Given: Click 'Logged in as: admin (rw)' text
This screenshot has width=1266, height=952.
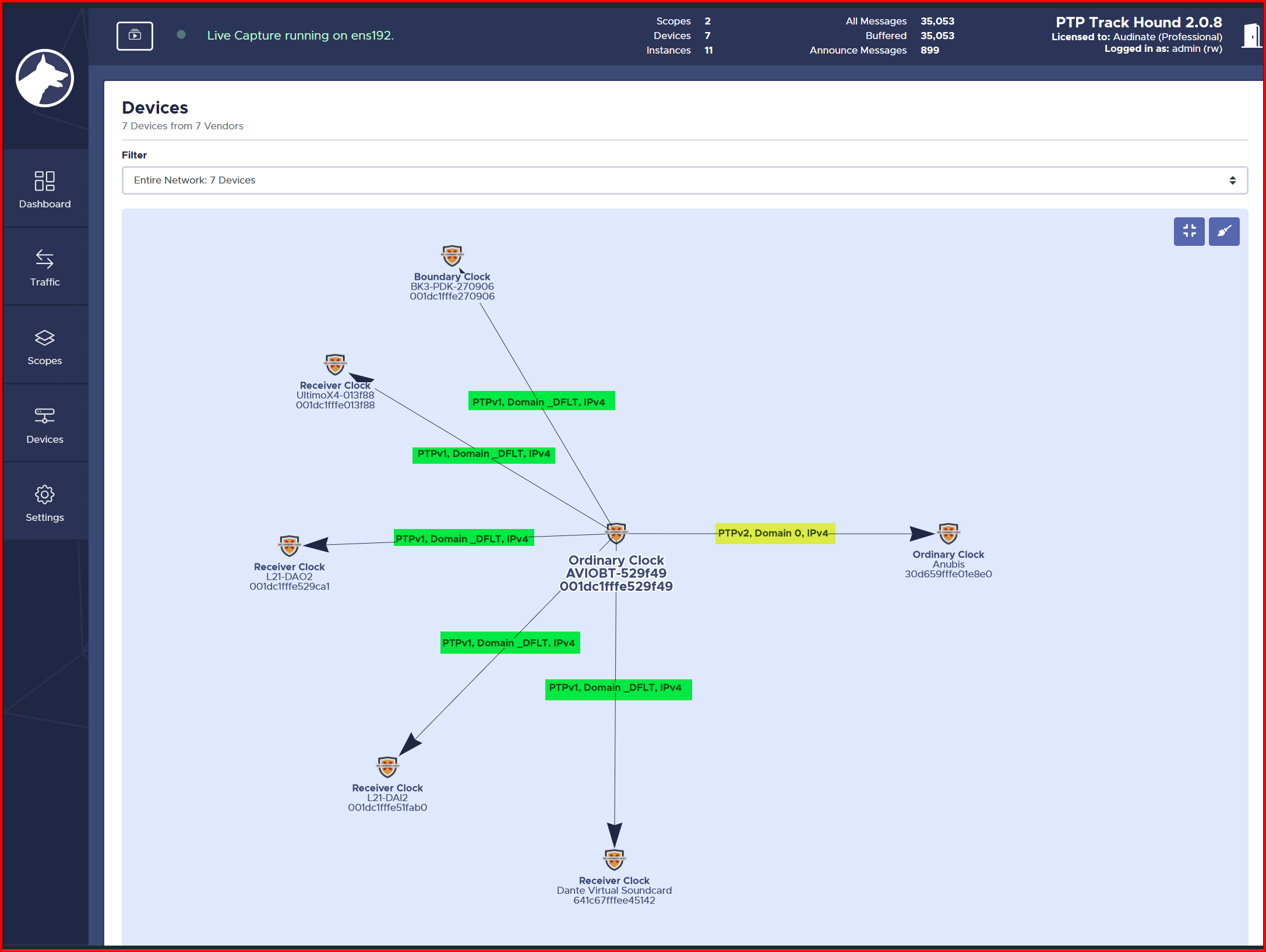Looking at the screenshot, I should 1163,48.
